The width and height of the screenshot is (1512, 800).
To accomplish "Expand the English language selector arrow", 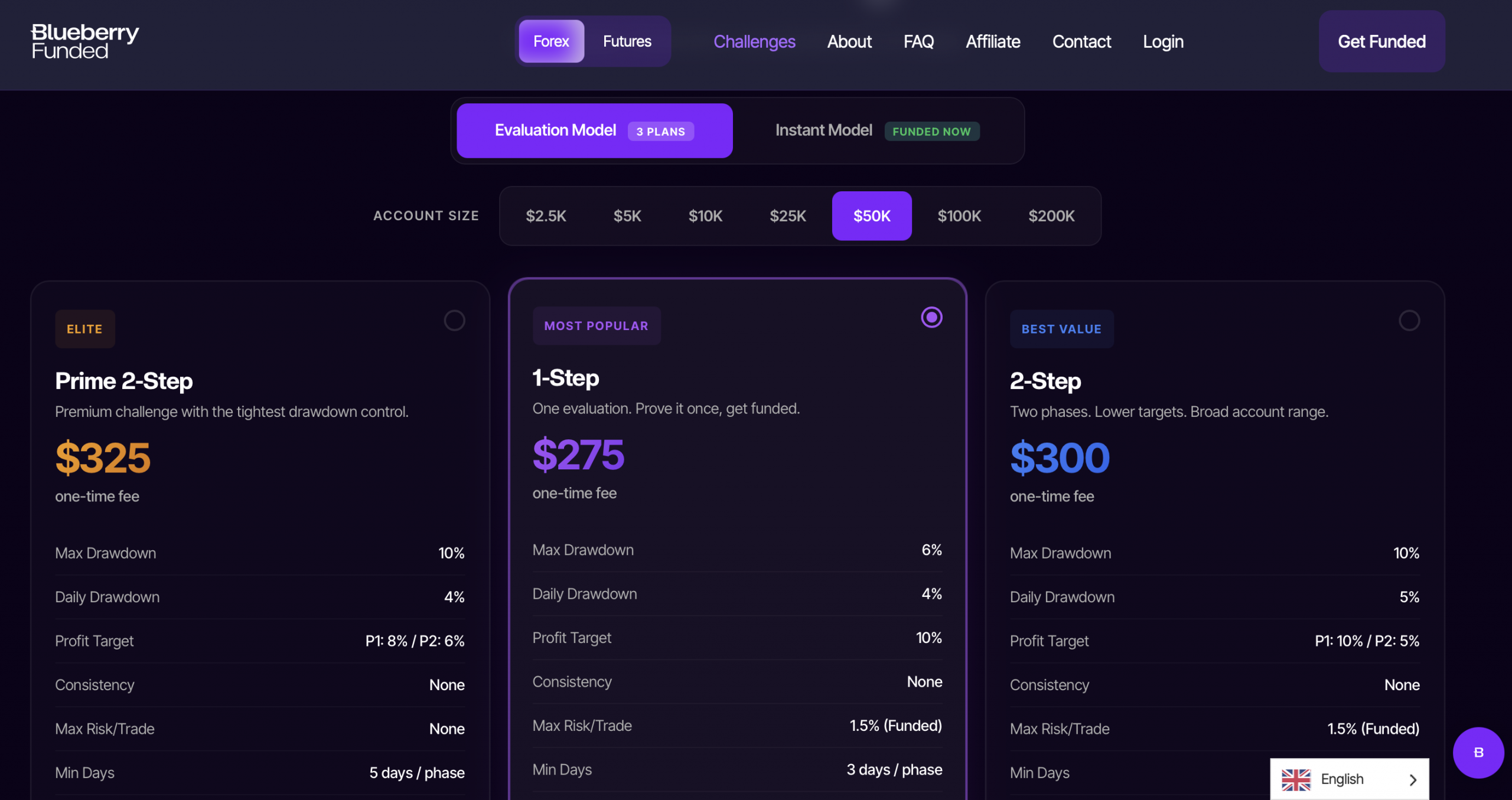I will point(1413,779).
